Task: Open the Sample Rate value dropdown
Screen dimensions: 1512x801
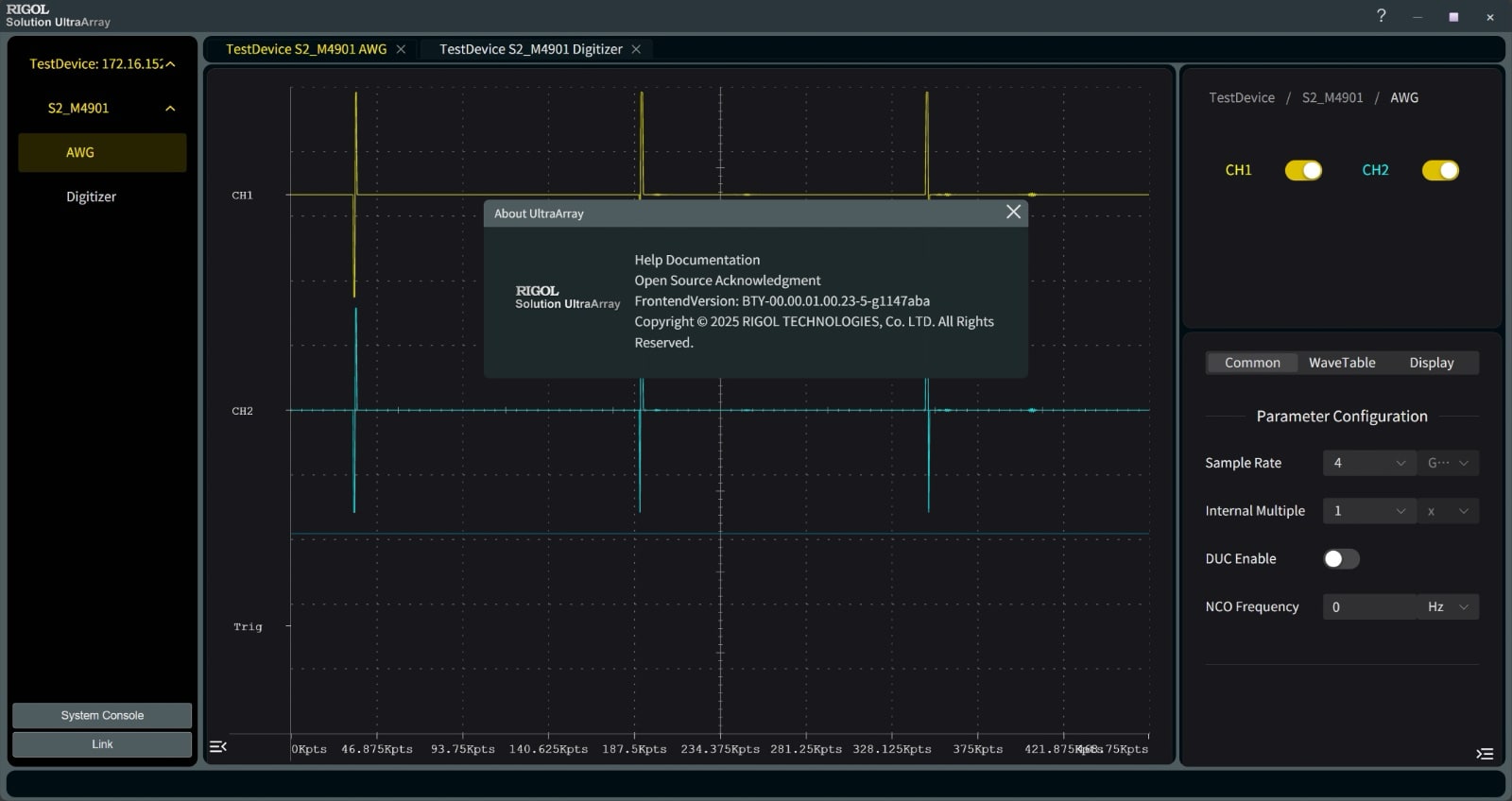Action: point(1369,463)
